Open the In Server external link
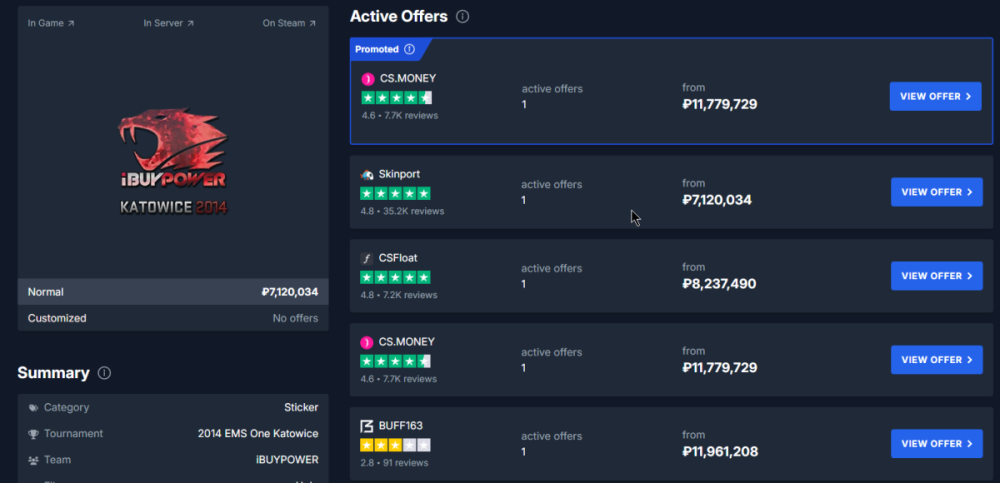Image resolution: width=1000 pixels, height=483 pixels. pos(169,24)
